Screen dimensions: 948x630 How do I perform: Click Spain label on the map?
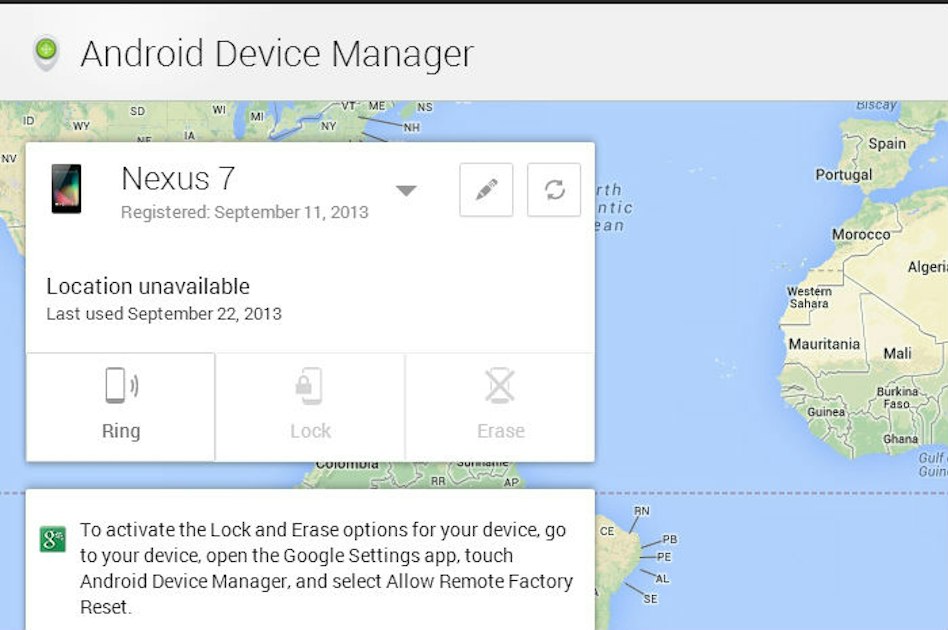[x=887, y=144]
